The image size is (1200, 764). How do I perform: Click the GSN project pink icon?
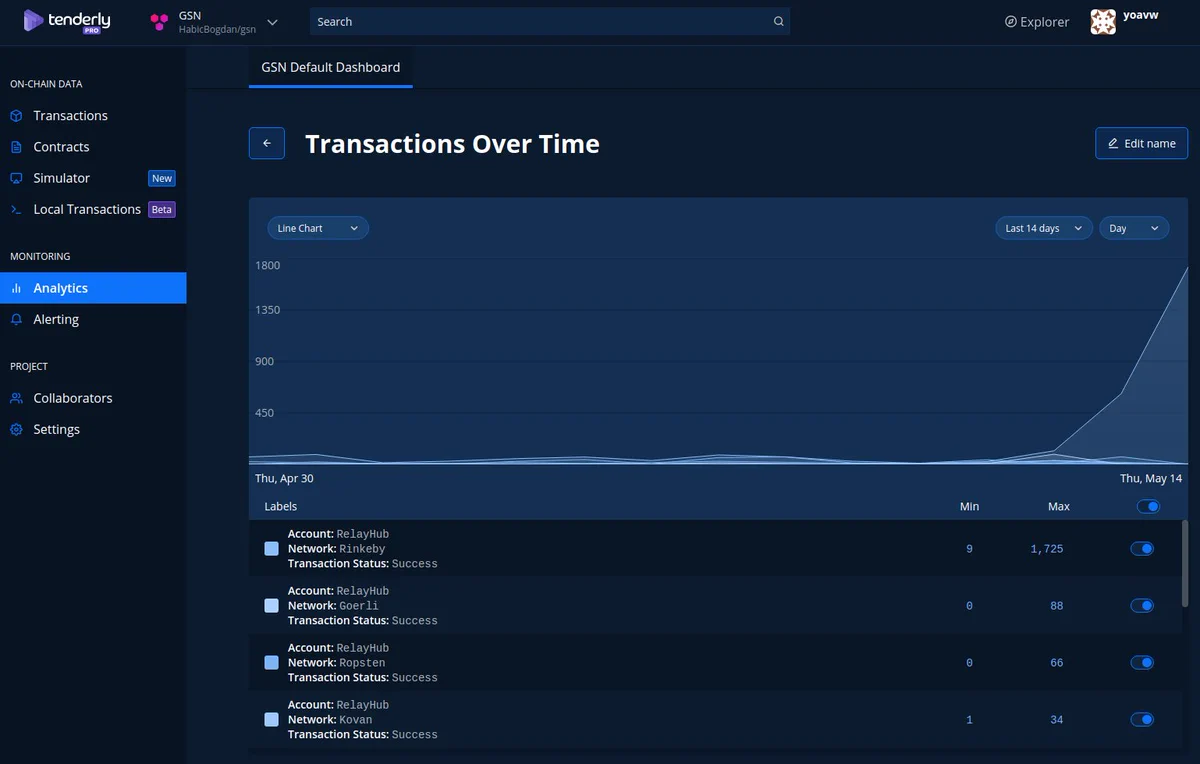click(x=159, y=22)
